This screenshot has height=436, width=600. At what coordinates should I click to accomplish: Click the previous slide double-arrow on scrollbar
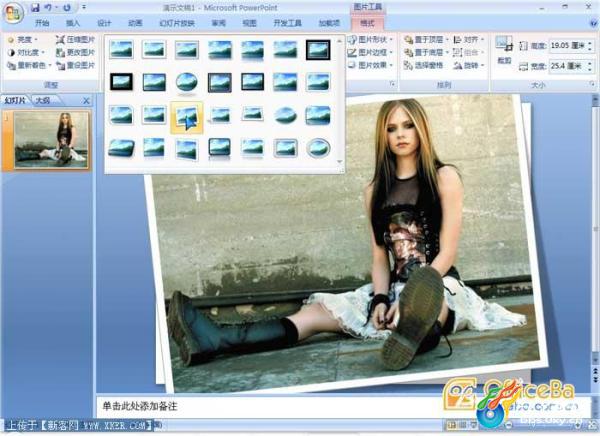coord(595,371)
